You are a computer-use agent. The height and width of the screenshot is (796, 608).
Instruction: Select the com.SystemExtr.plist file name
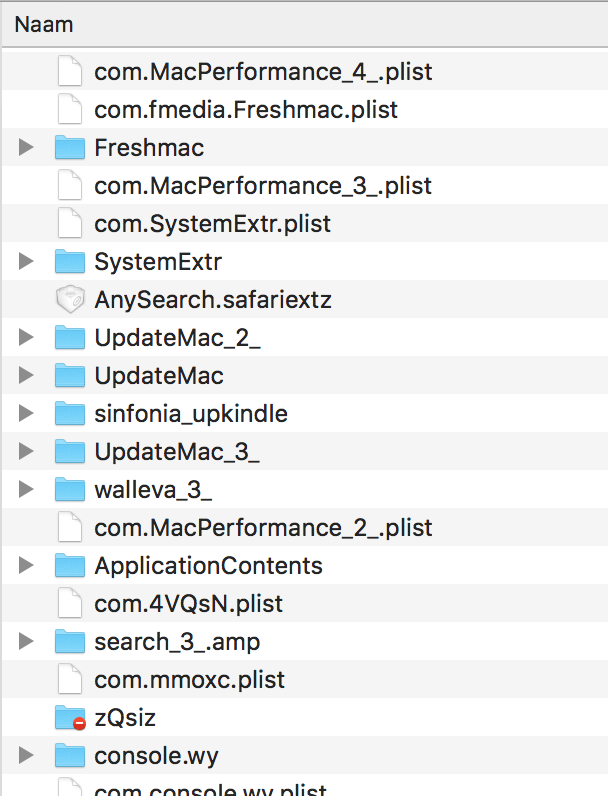[x=213, y=224]
